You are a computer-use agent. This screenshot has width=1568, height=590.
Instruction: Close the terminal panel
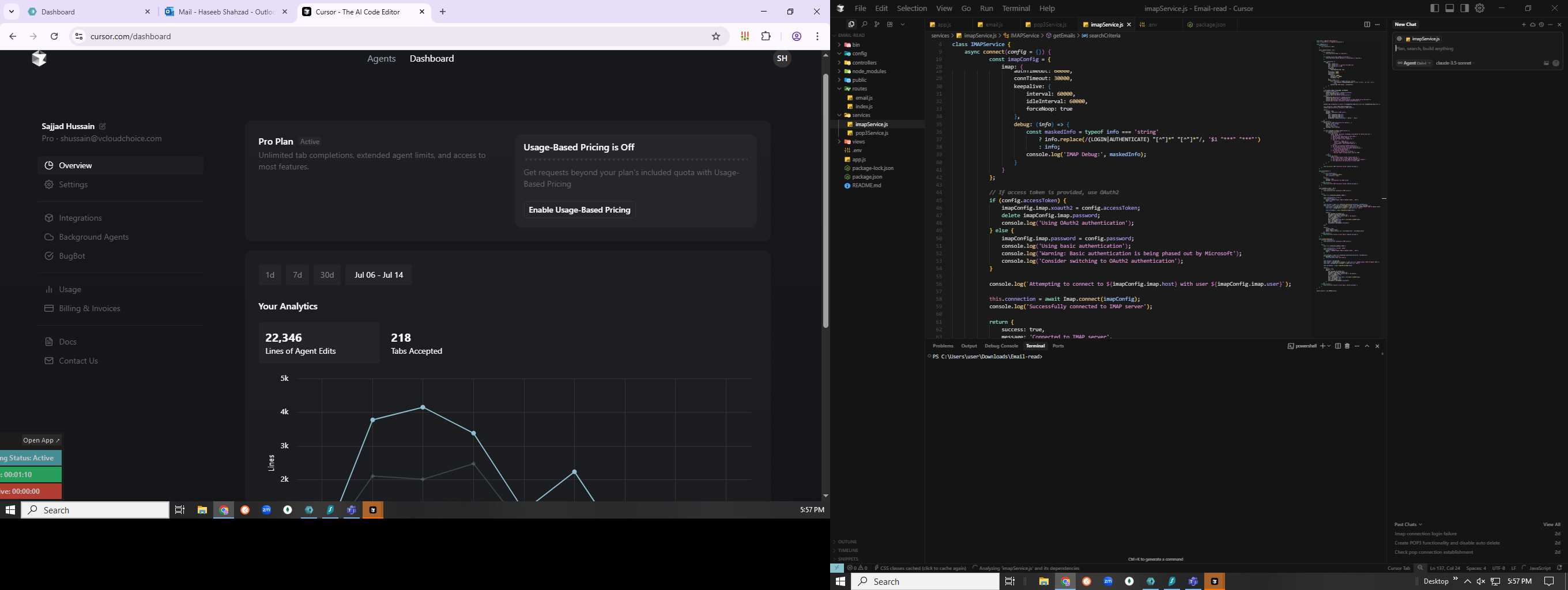(1378, 346)
